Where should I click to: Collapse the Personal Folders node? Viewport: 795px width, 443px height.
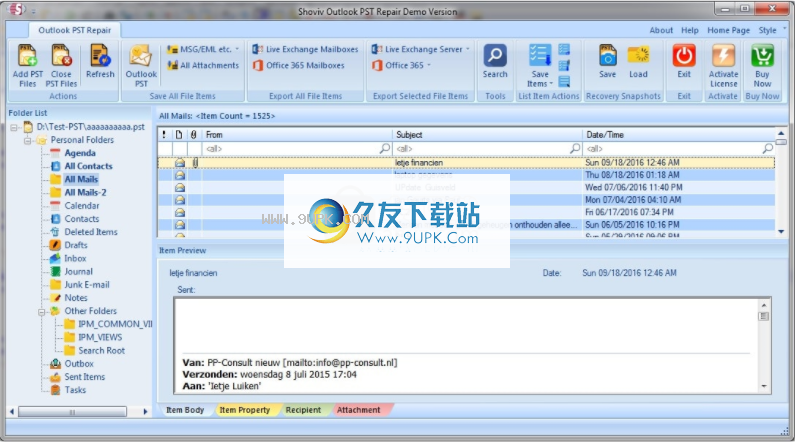(x=27, y=140)
